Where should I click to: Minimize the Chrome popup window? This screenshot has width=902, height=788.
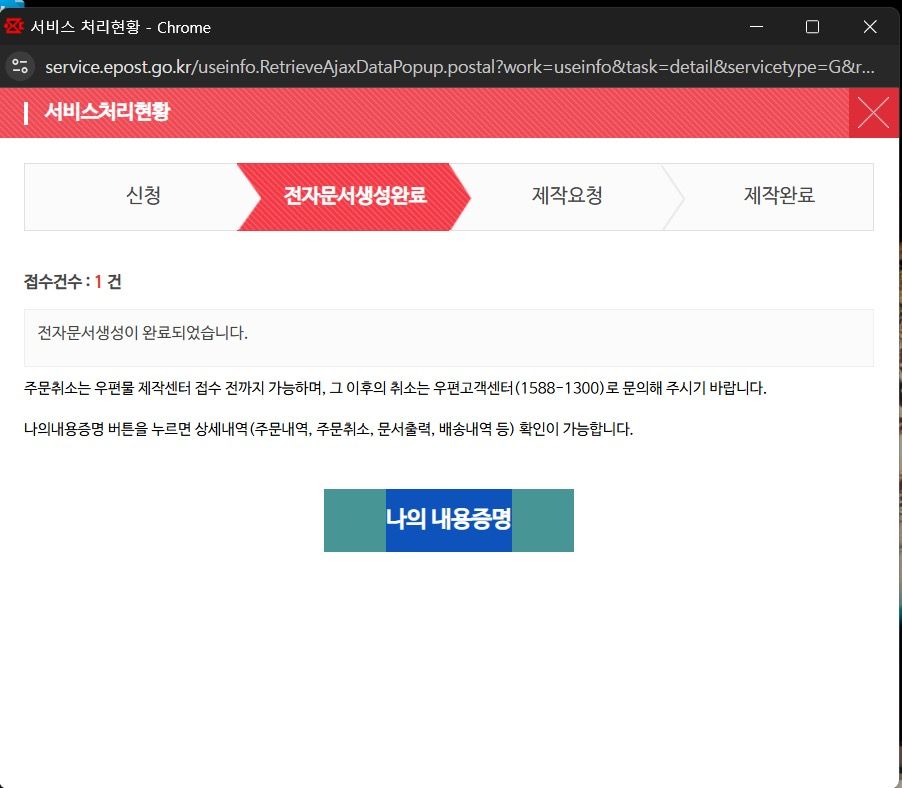pyautogui.click(x=756, y=27)
